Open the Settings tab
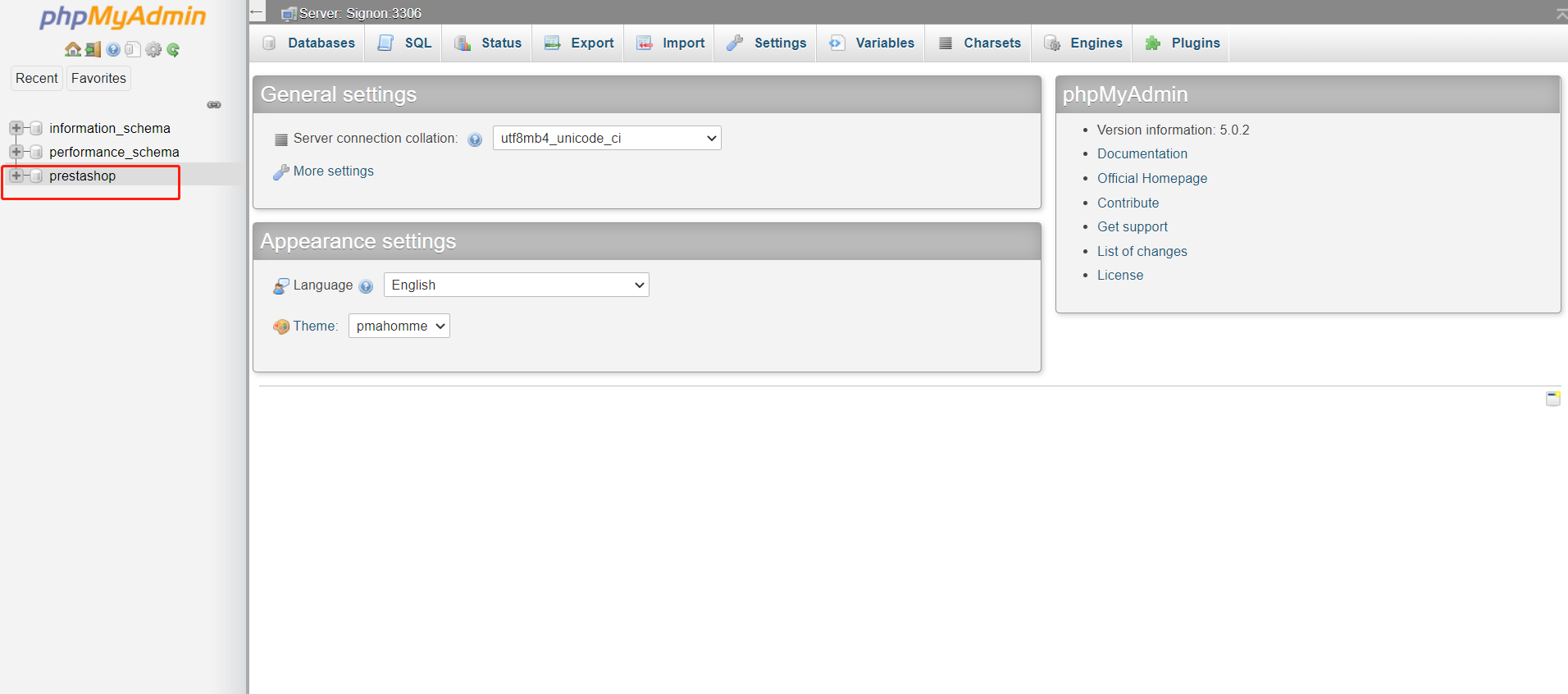 [766, 43]
